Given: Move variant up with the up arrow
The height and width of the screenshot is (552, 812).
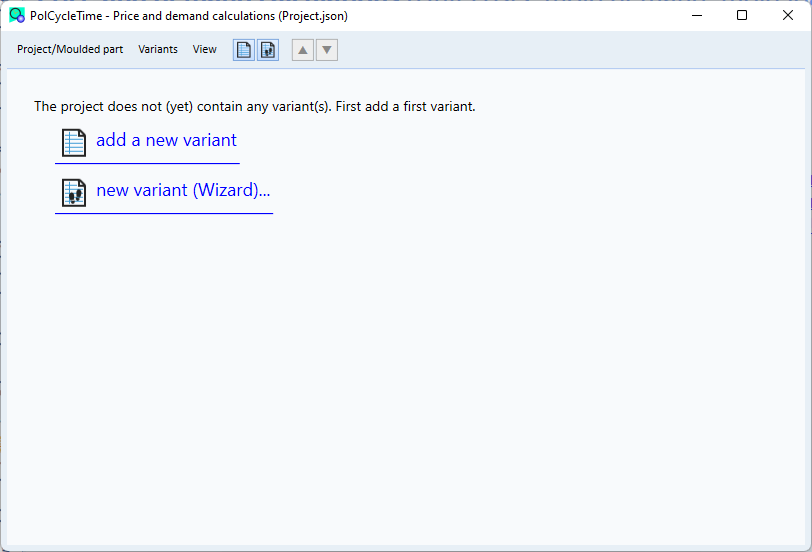Looking at the screenshot, I should tap(303, 50).
